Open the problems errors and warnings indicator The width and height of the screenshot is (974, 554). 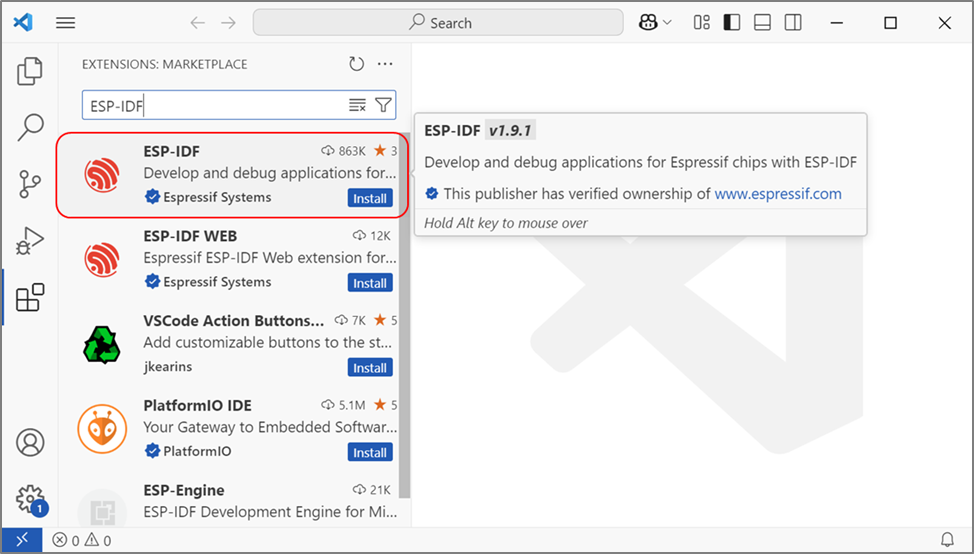(82, 540)
